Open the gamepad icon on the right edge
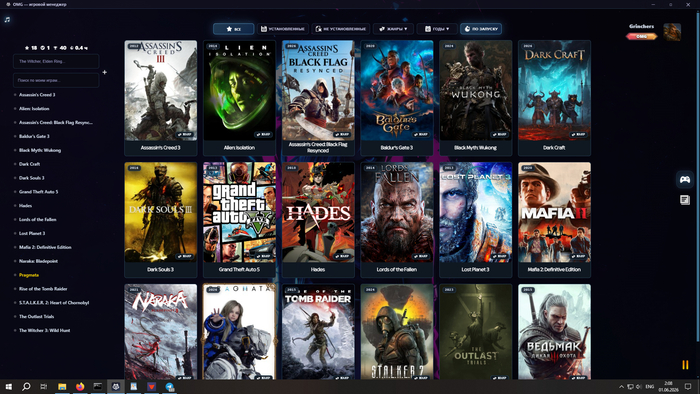The height and width of the screenshot is (394, 700). tap(685, 179)
